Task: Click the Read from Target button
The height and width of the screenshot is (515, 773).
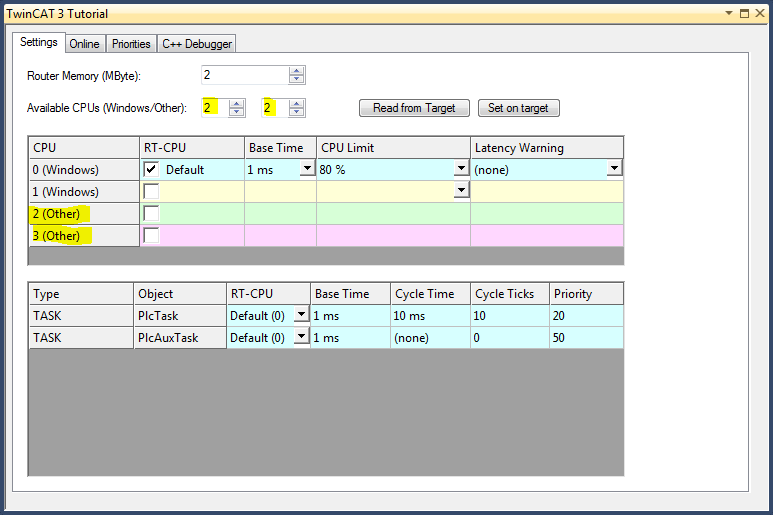Action: [x=414, y=108]
